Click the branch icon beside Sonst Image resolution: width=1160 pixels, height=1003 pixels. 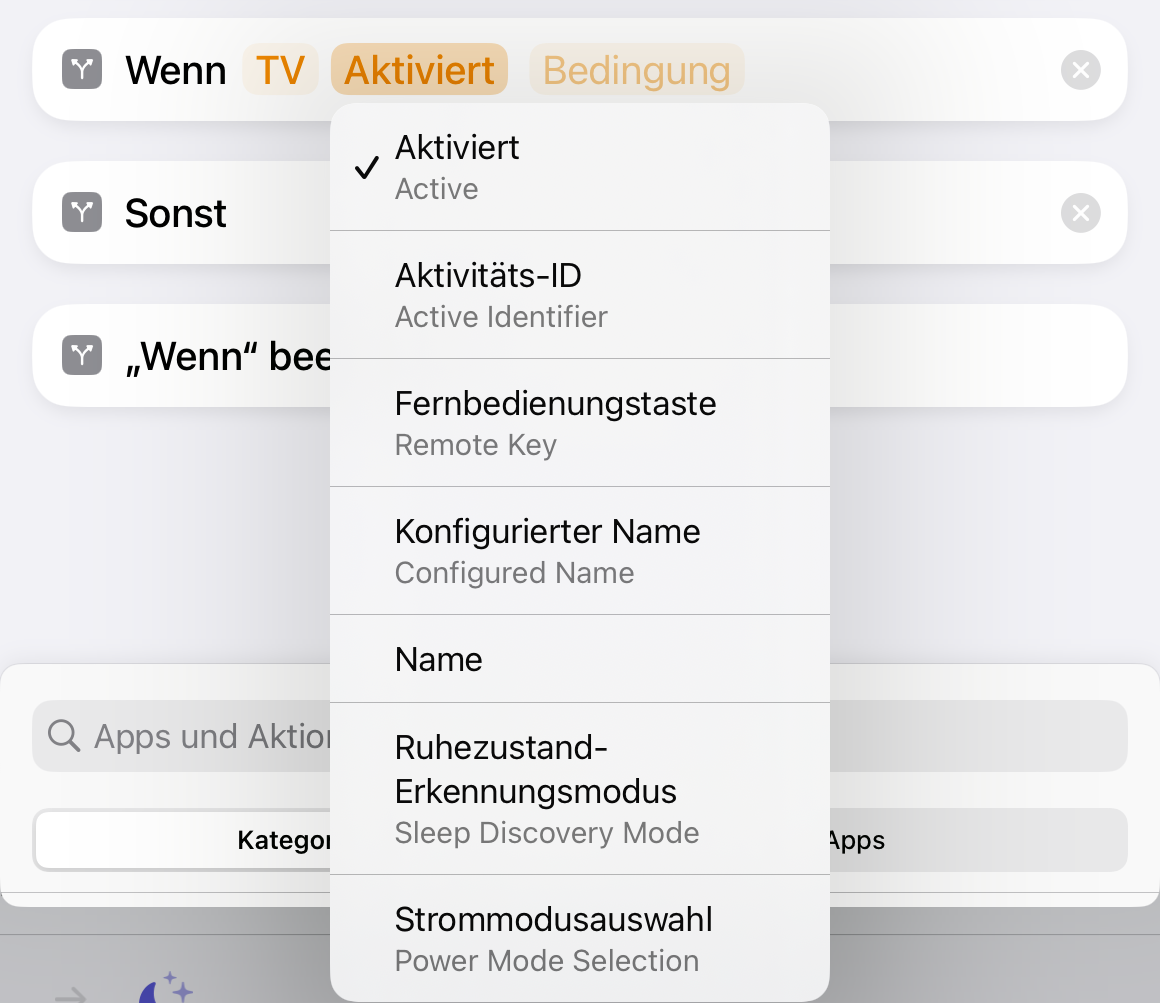coord(82,213)
